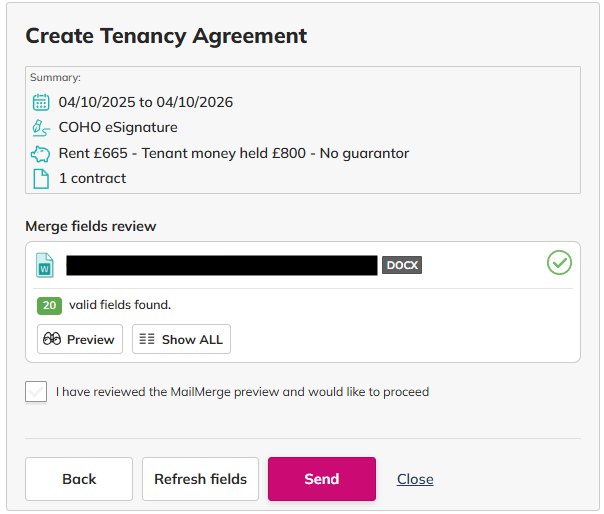The image size is (604, 514).
Task: Click the list icon on Show ALL
Action: [147, 339]
